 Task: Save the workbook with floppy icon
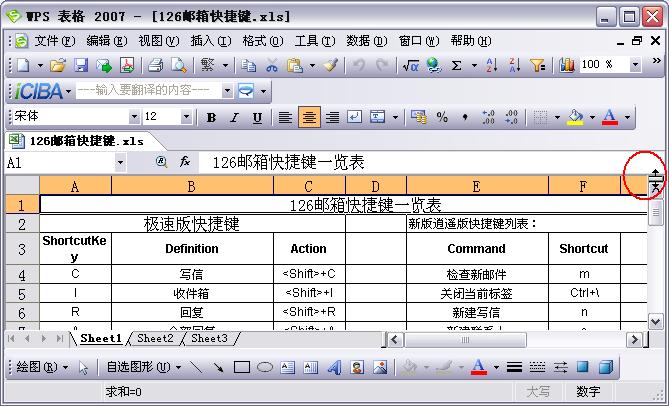81,65
